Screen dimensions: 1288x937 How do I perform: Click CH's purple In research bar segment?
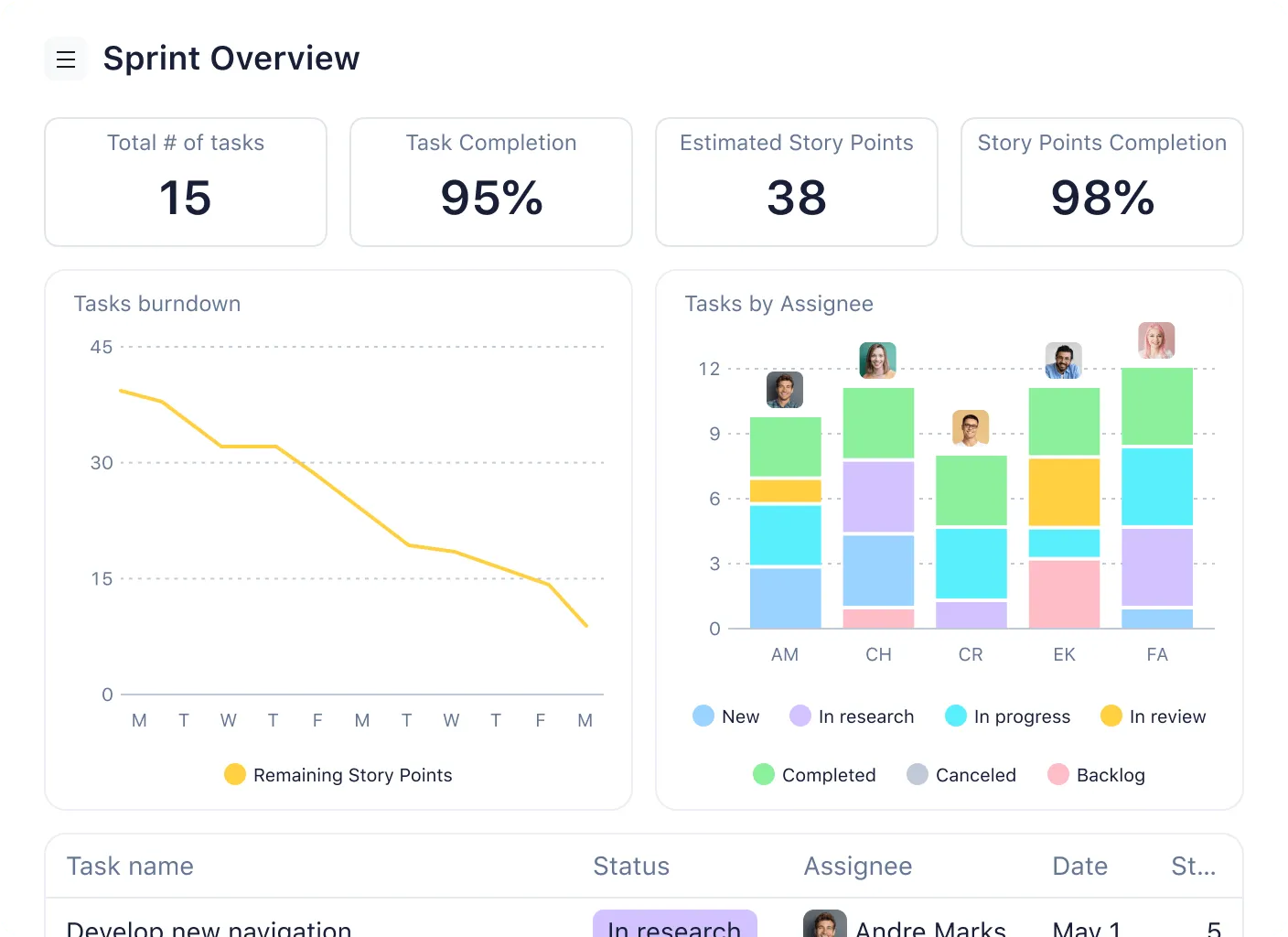[878, 497]
